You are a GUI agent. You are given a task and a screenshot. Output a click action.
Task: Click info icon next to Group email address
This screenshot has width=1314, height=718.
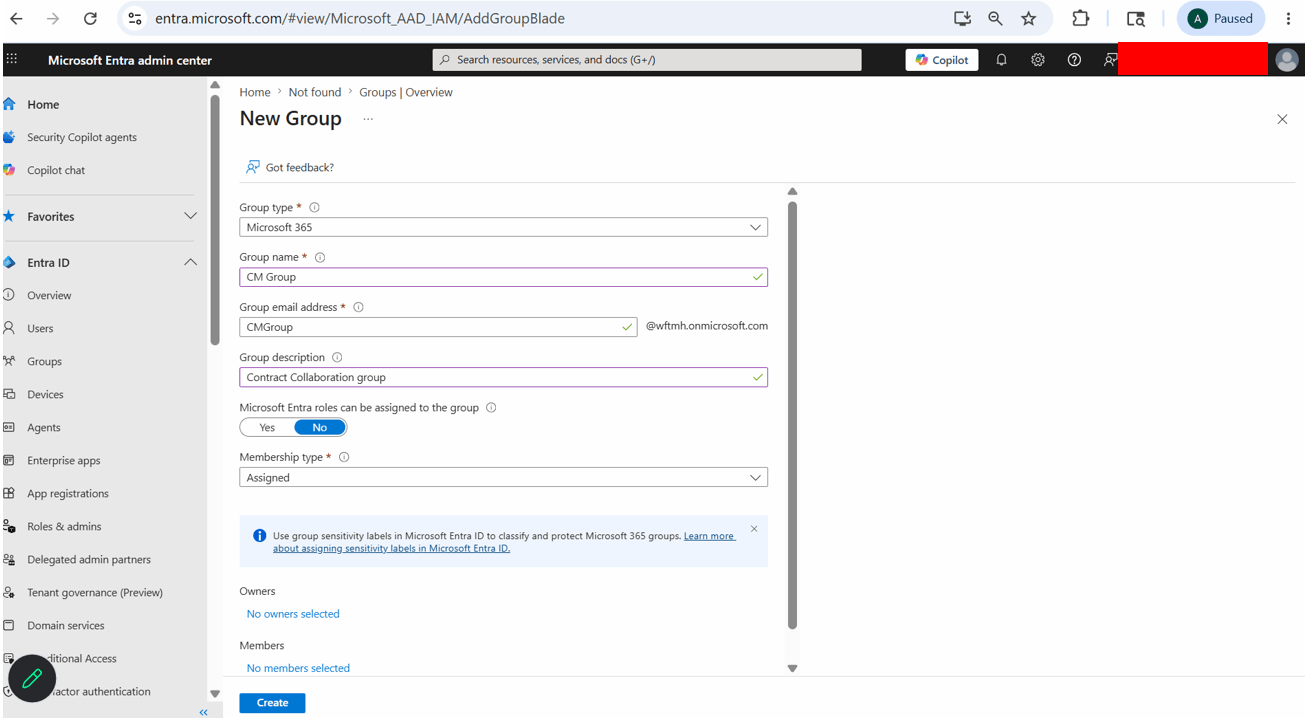[x=358, y=307]
